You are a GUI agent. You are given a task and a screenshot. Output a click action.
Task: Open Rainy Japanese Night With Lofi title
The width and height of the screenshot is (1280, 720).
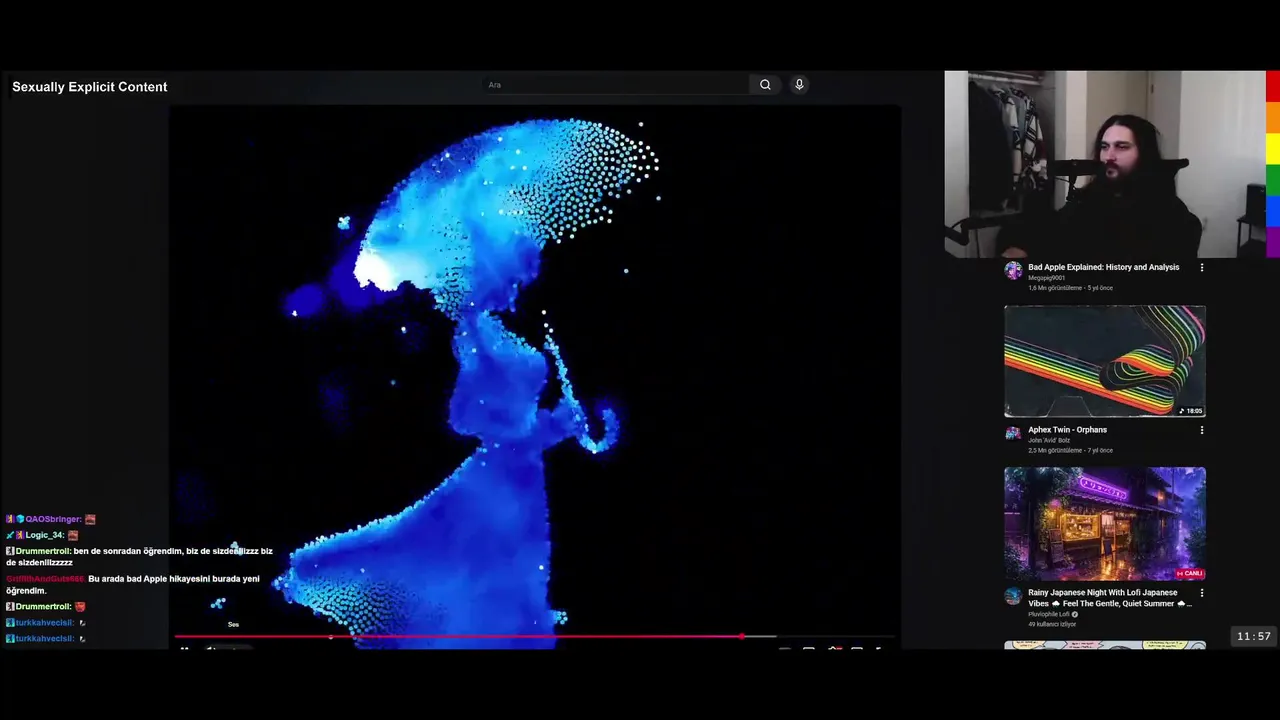(x=1109, y=598)
